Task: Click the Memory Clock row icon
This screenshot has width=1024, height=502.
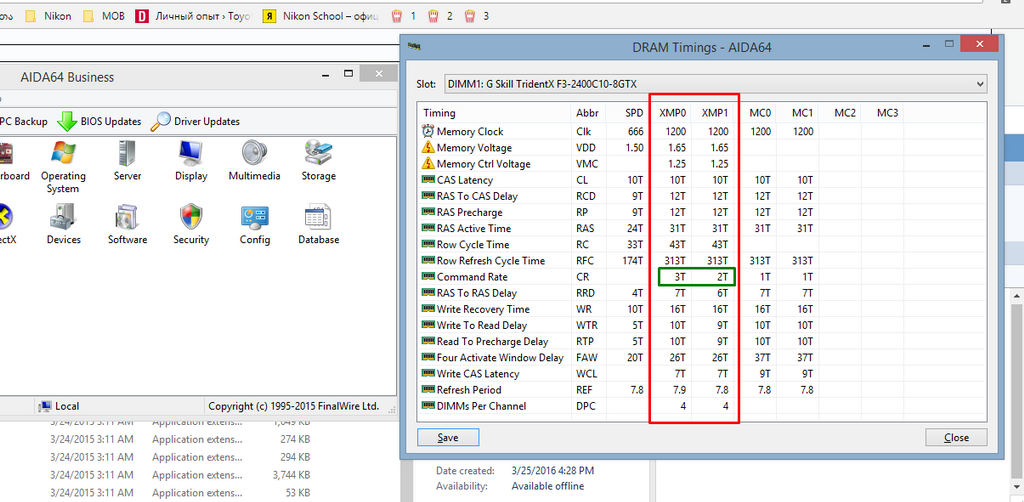Action: point(428,131)
